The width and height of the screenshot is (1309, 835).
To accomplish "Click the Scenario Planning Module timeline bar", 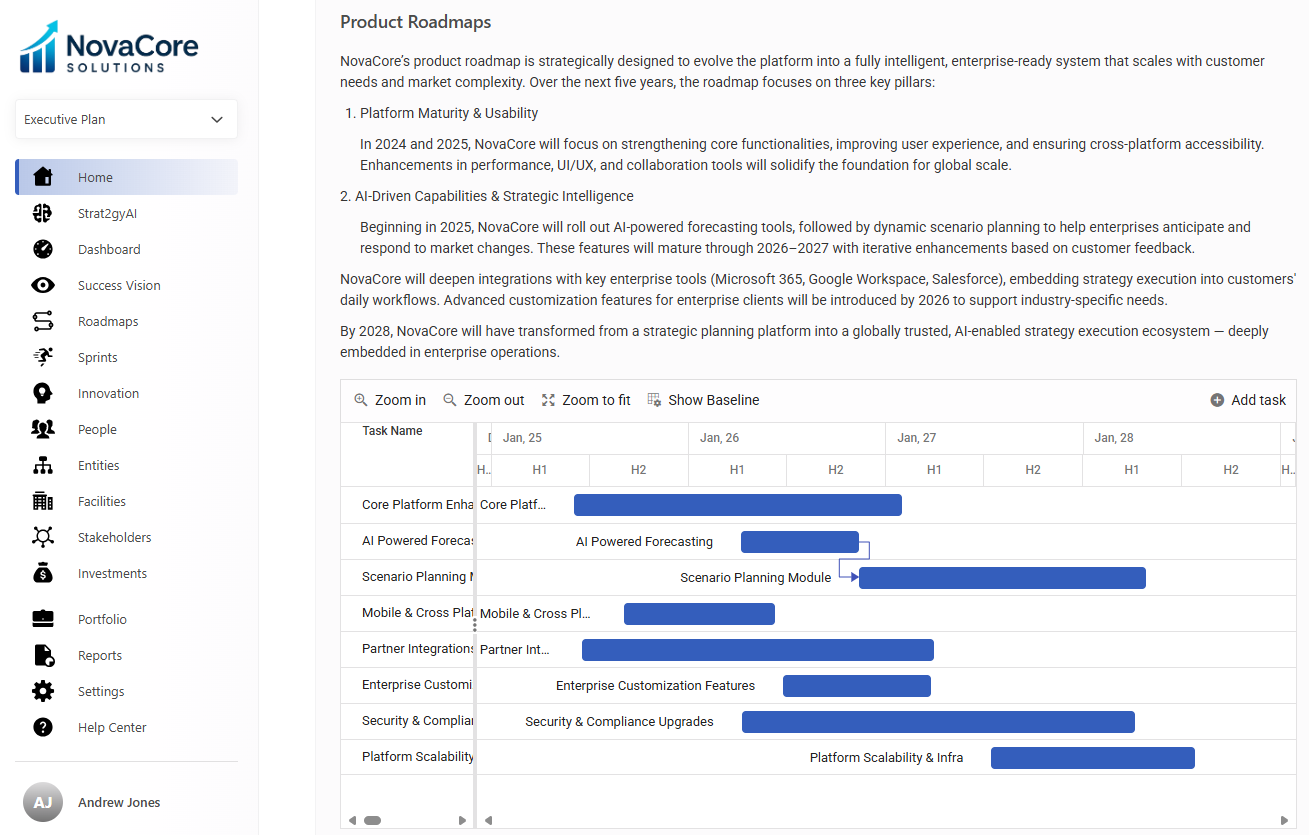I will [1002, 578].
